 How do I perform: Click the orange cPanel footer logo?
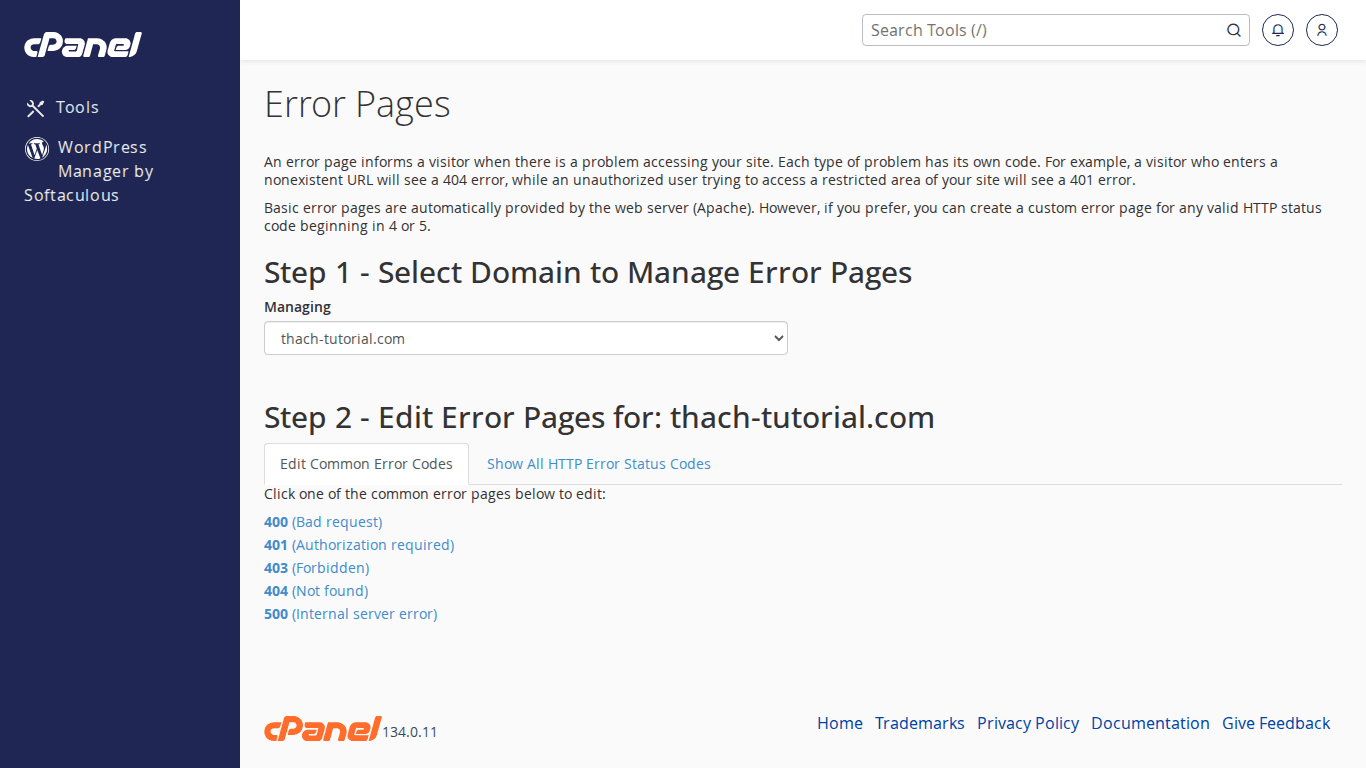click(x=322, y=729)
